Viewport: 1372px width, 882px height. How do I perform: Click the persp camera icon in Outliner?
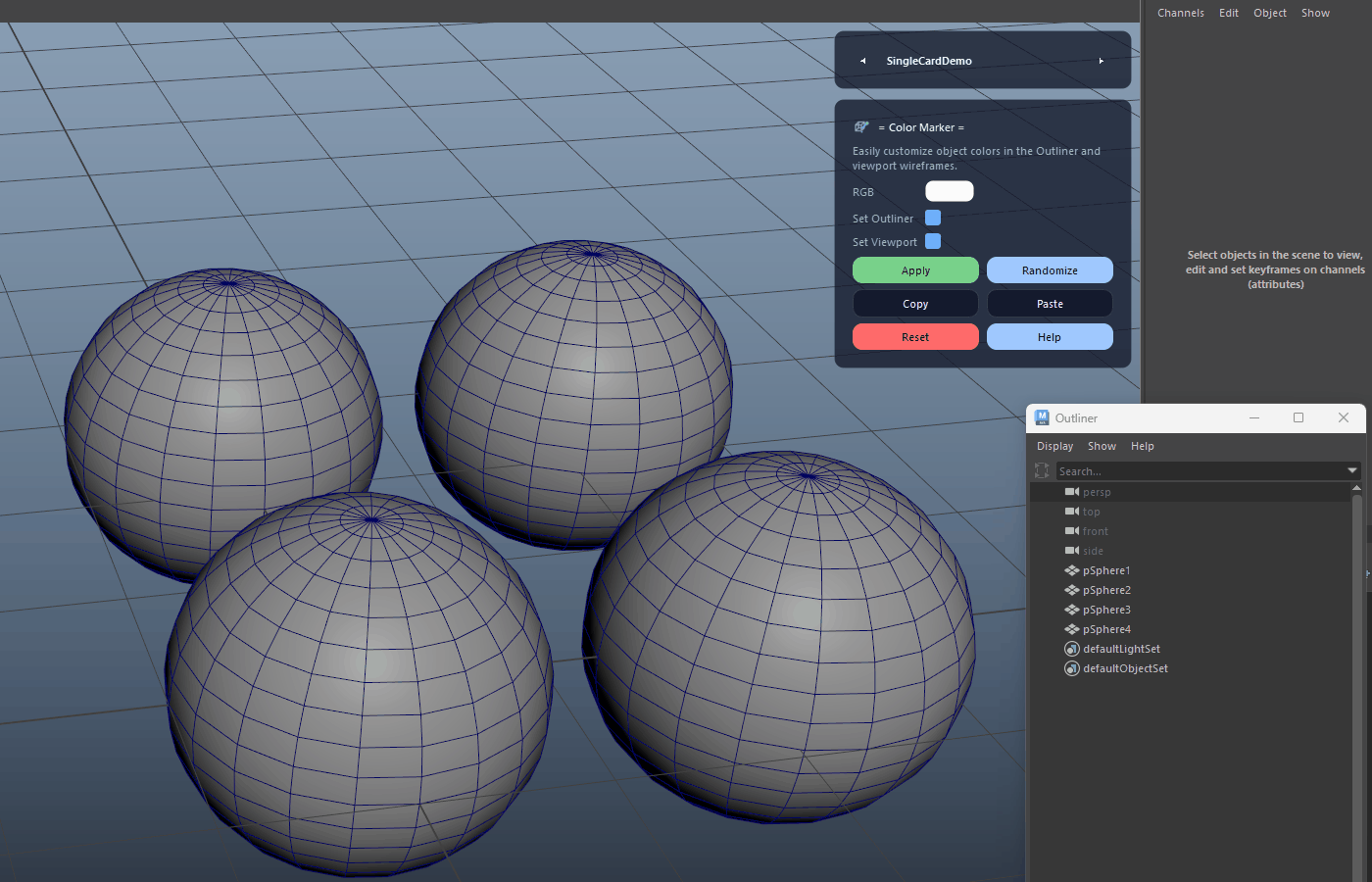tap(1072, 492)
